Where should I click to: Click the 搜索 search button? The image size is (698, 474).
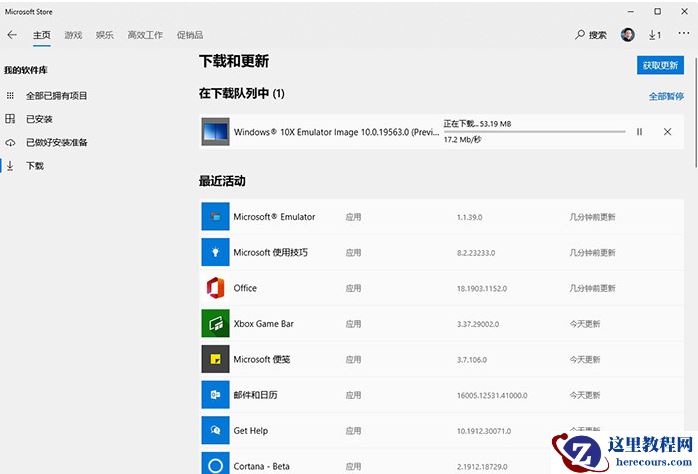click(x=591, y=35)
